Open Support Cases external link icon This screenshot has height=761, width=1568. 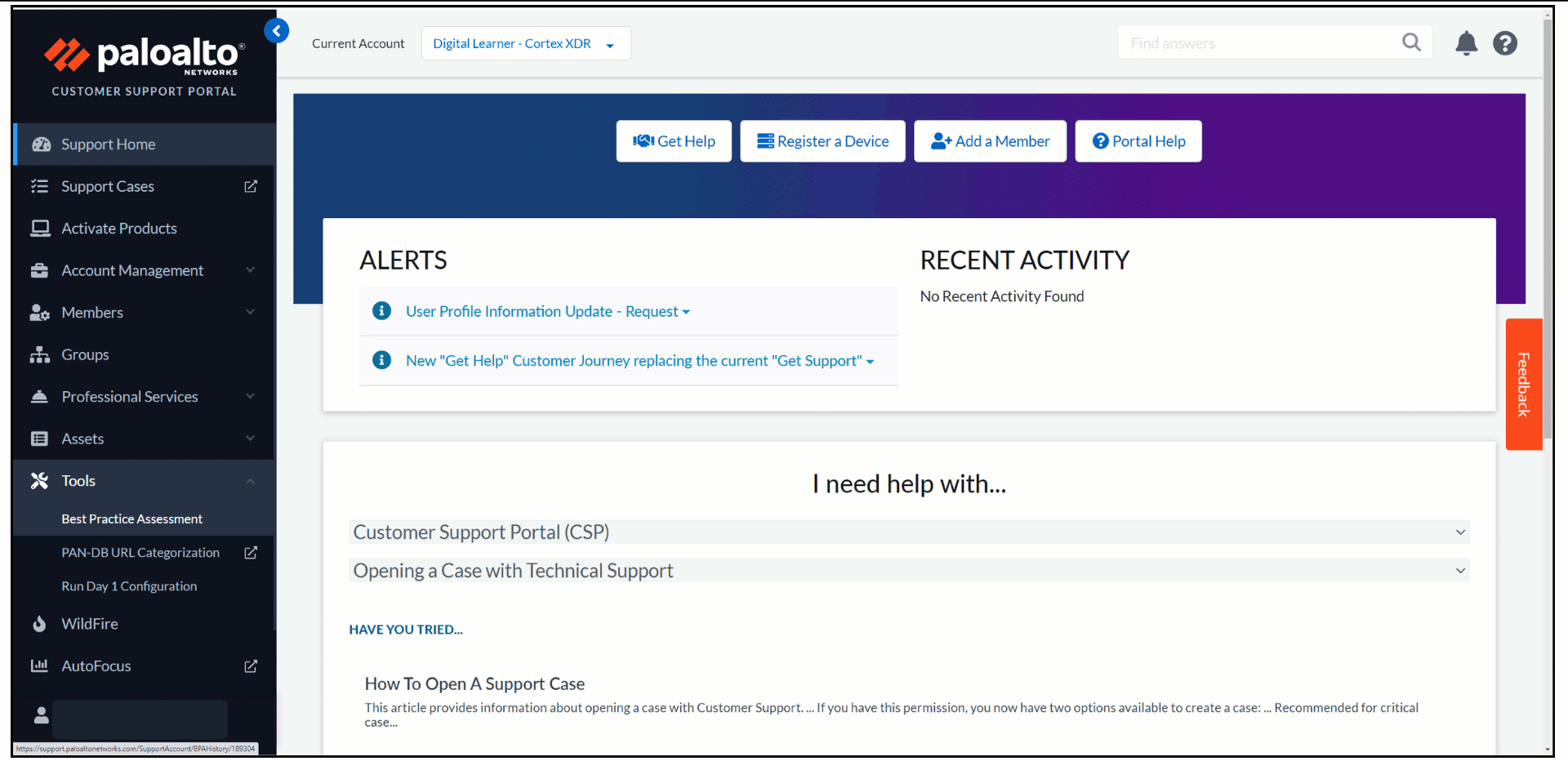pos(251,186)
